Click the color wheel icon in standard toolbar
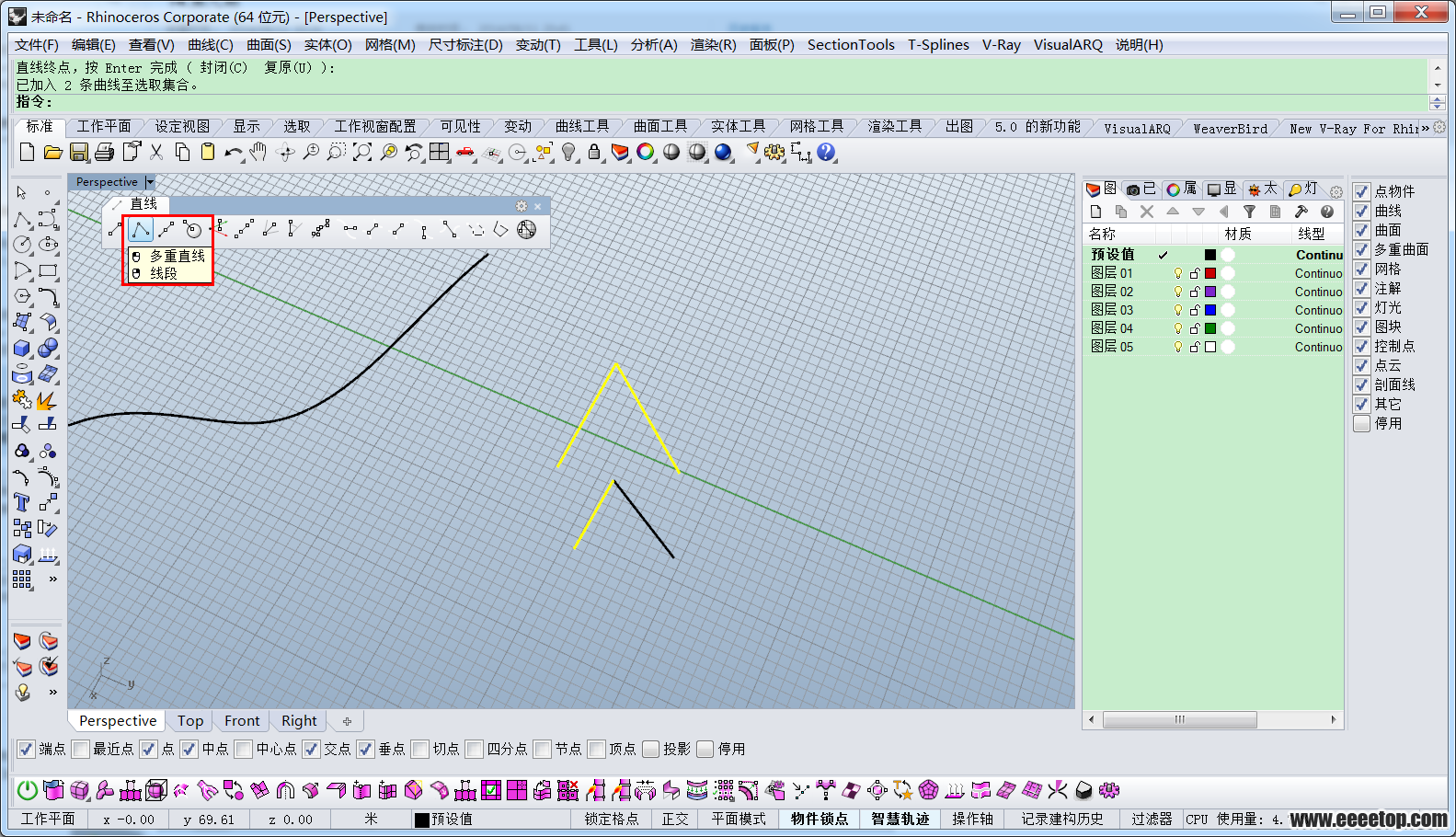The image size is (1456, 837). [x=646, y=153]
